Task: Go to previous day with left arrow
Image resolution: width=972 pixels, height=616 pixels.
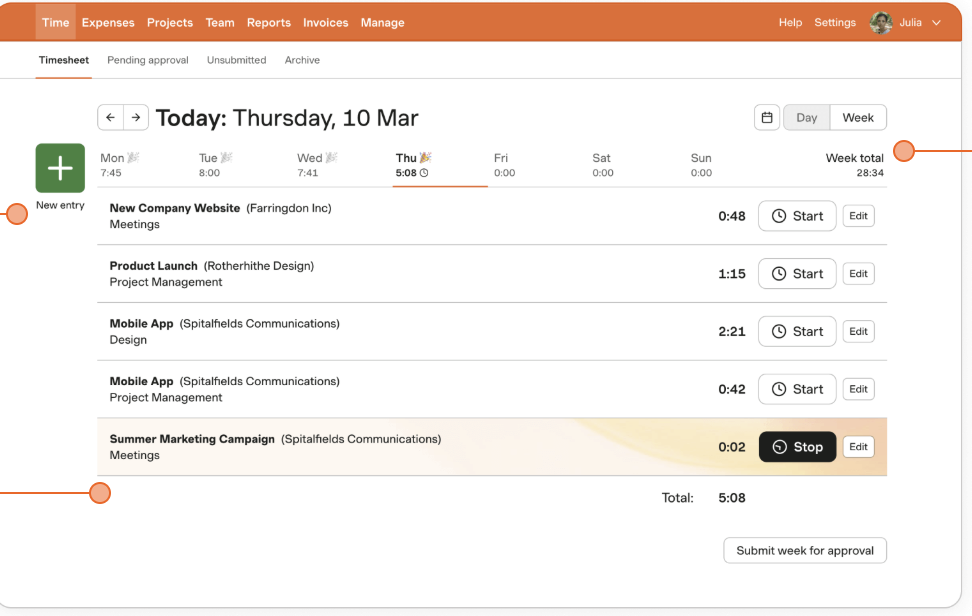Action: pyautogui.click(x=110, y=117)
